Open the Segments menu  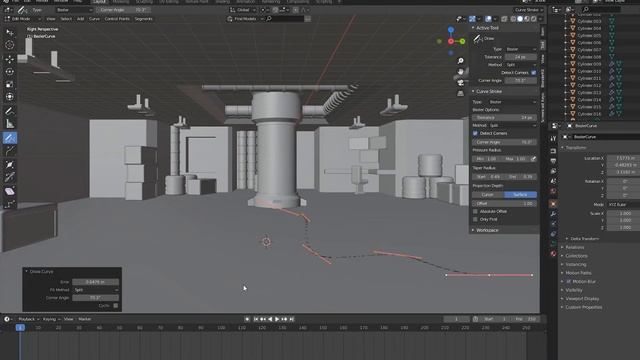coord(144,19)
